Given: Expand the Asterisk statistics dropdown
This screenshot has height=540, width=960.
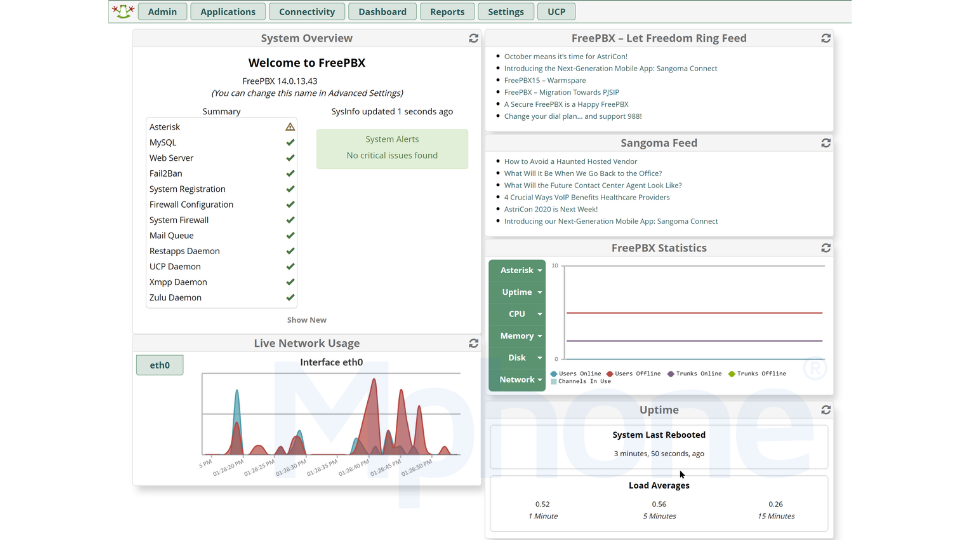Looking at the screenshot, I should pos(517,270).
